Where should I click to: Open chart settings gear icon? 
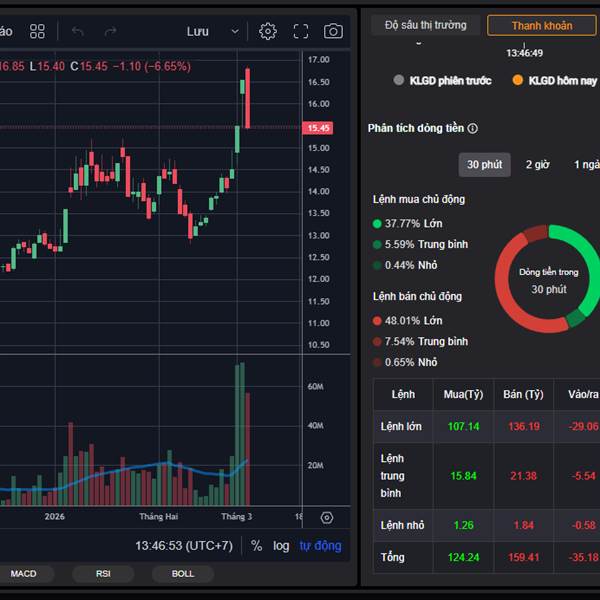pyautogui.click(x=267, y=31)
